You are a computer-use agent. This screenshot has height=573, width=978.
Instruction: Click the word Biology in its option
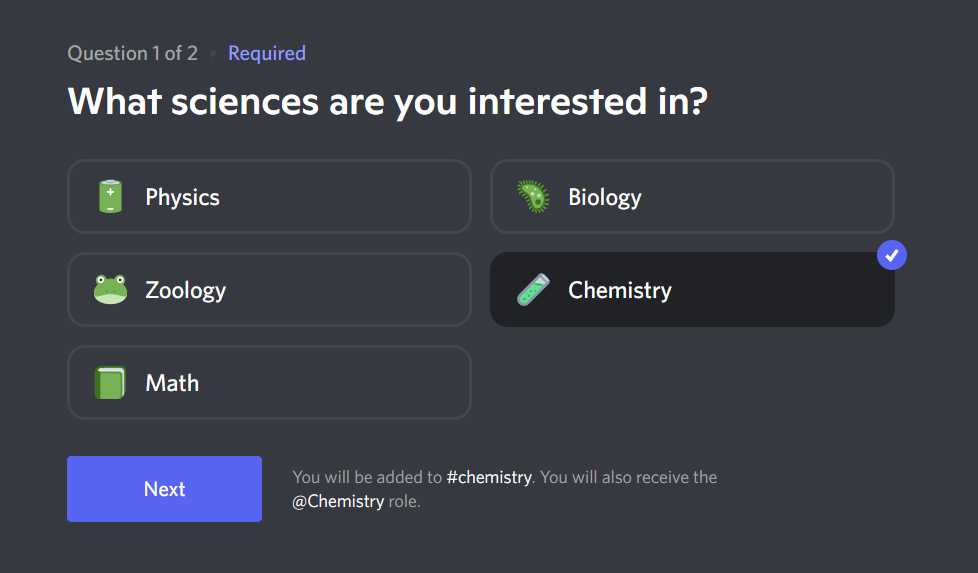tap(605, 197)
